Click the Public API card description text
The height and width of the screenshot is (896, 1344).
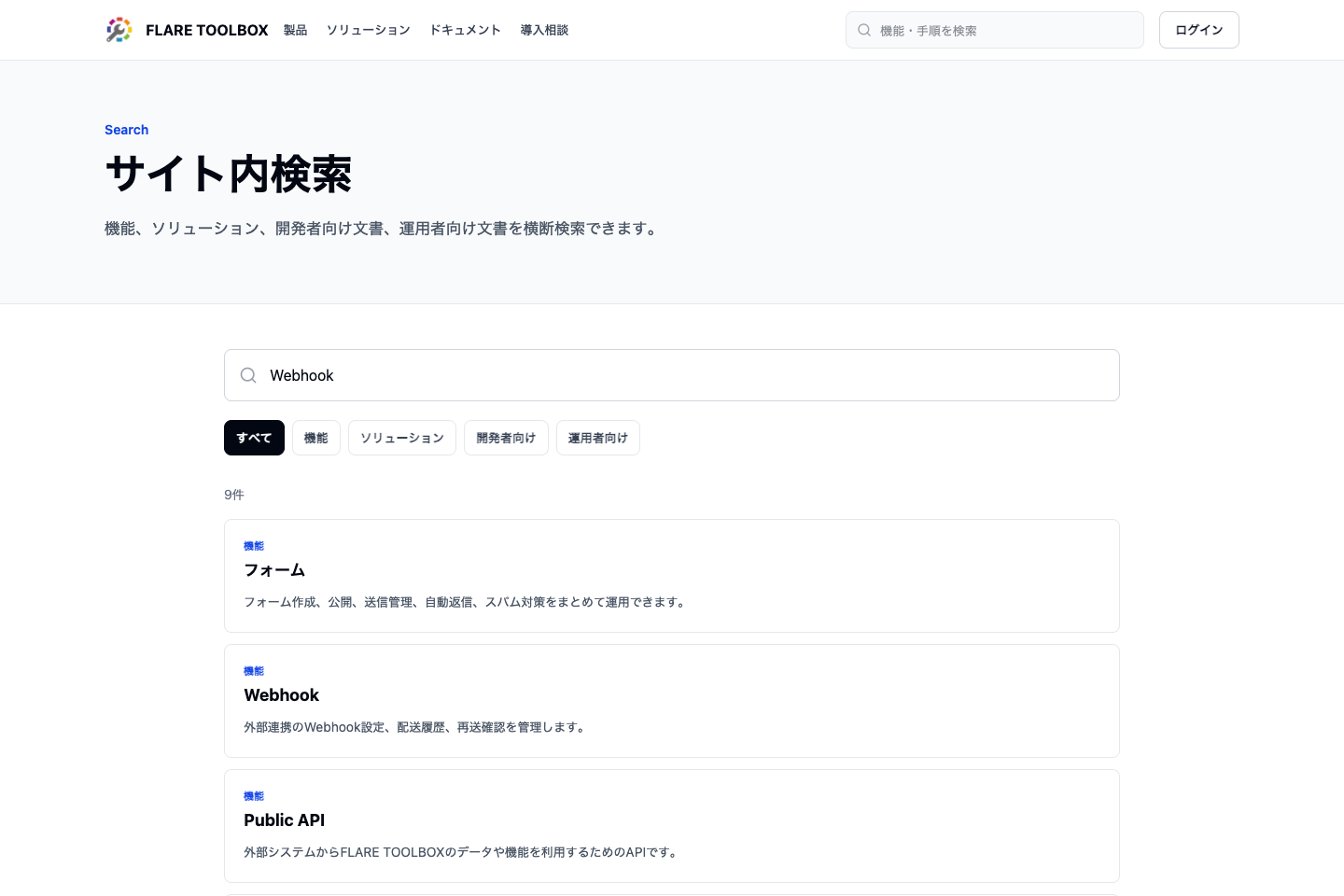click(462, 852)
